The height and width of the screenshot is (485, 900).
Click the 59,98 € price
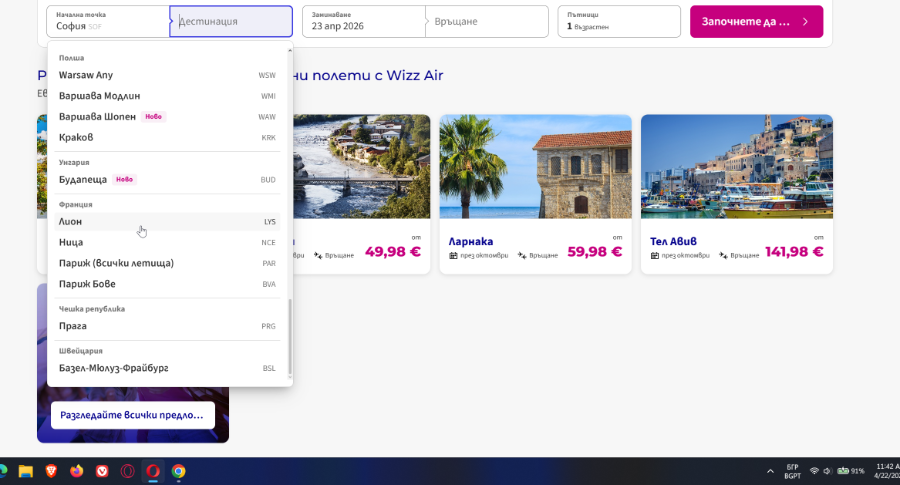(x=595, y=252)
